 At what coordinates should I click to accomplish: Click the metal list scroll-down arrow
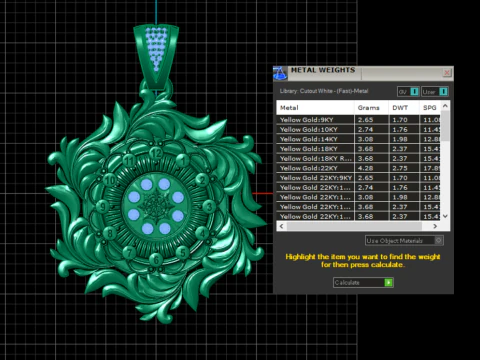point(445,216)
